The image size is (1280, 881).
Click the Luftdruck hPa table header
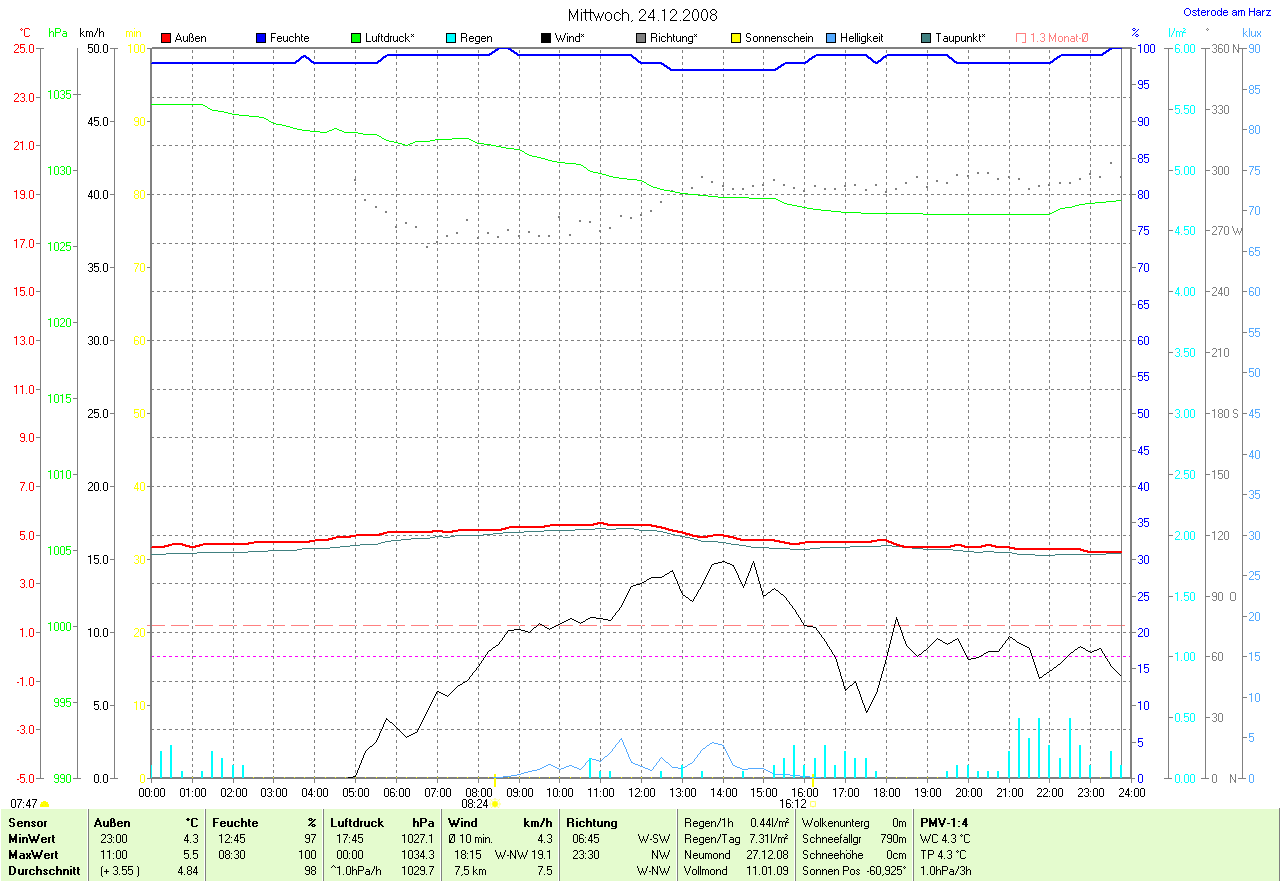tap(382, 822)
